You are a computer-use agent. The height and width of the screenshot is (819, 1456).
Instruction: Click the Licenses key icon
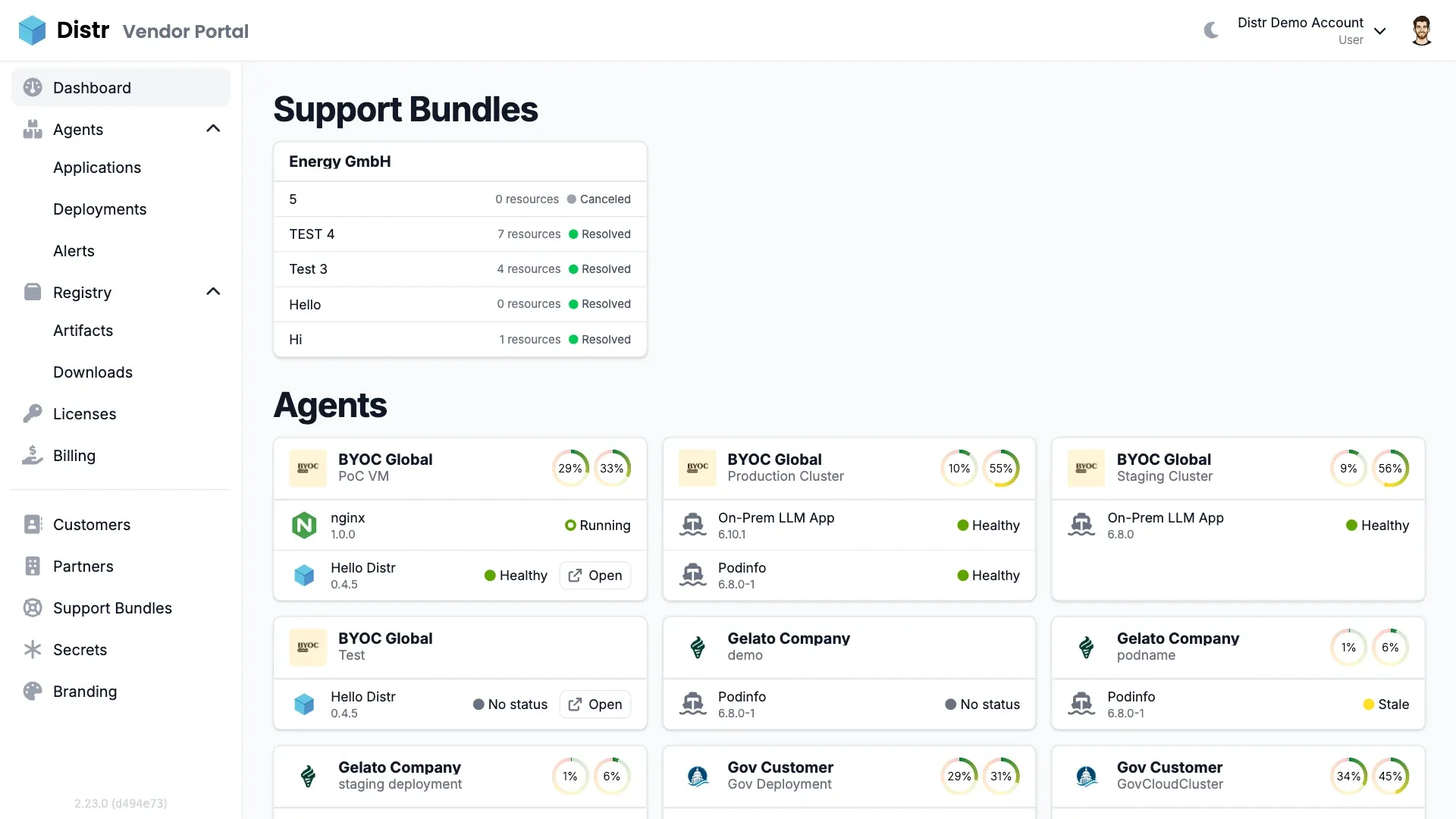[33, 413]
